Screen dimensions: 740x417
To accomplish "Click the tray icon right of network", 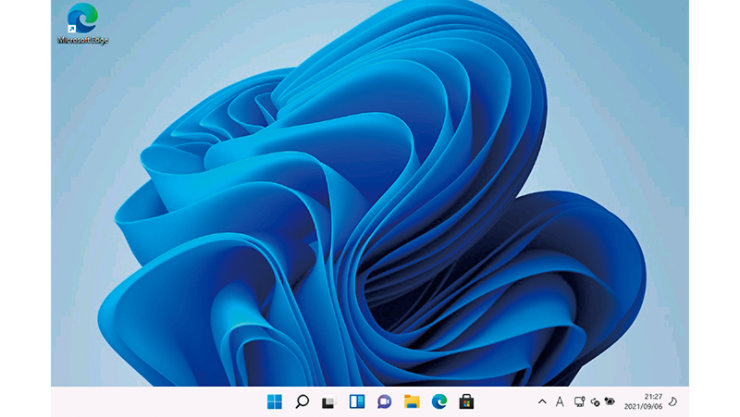I will click(x=595, y=402).
